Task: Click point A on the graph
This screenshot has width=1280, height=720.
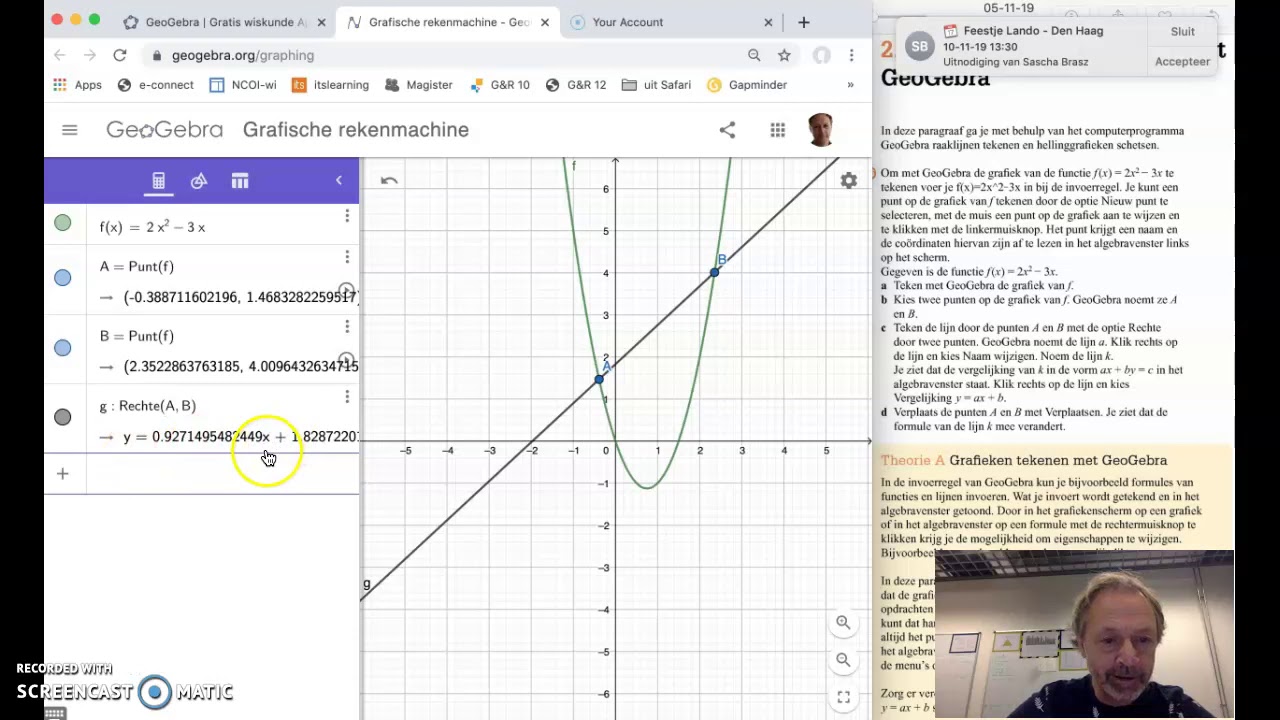Action: (599, 379)
